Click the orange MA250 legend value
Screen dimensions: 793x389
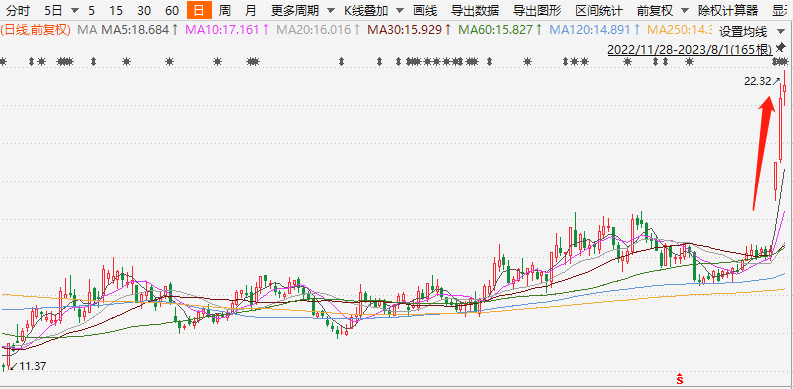point(681,30)
